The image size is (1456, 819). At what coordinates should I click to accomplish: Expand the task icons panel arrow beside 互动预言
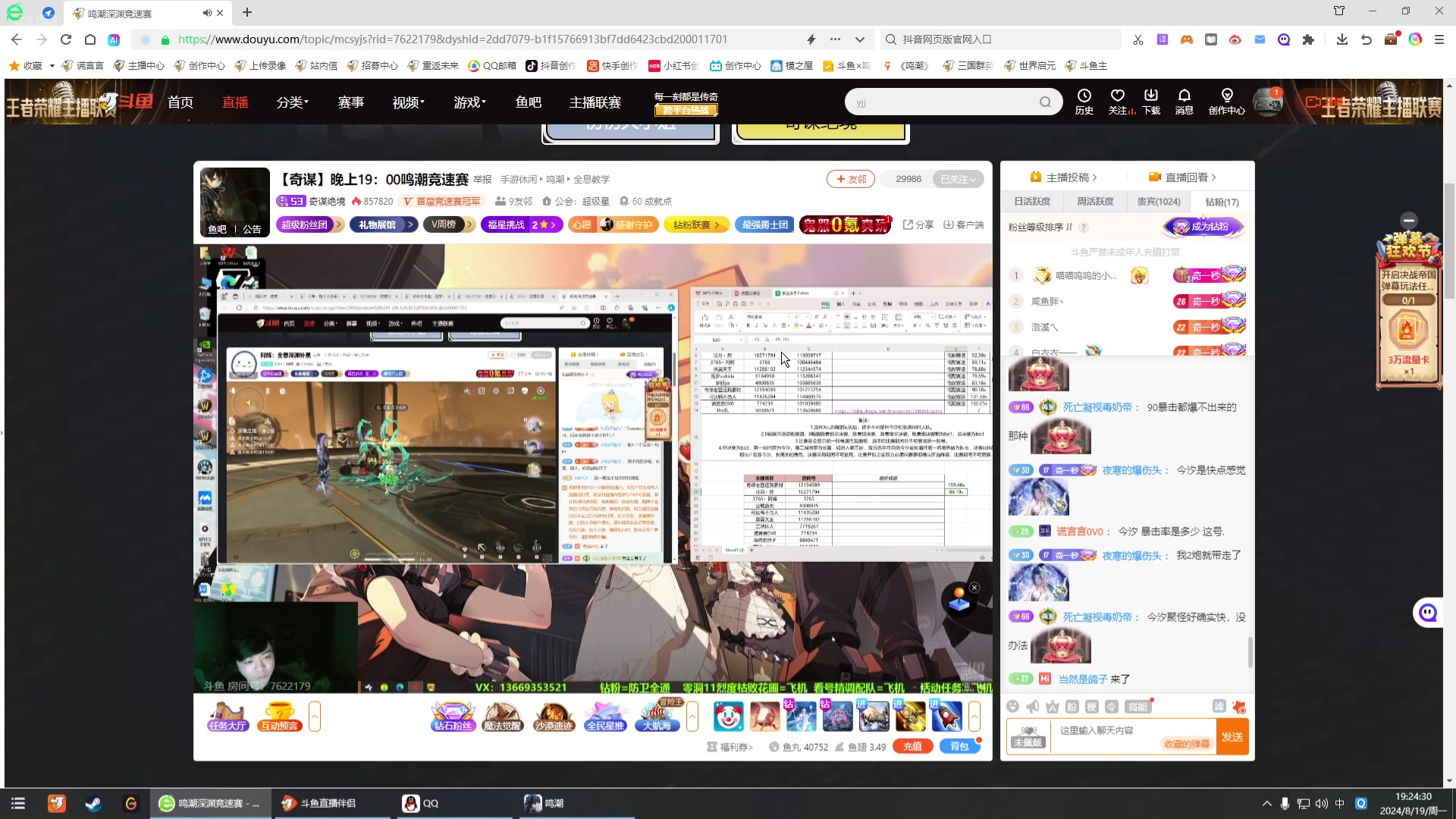(x=315, y=717)
